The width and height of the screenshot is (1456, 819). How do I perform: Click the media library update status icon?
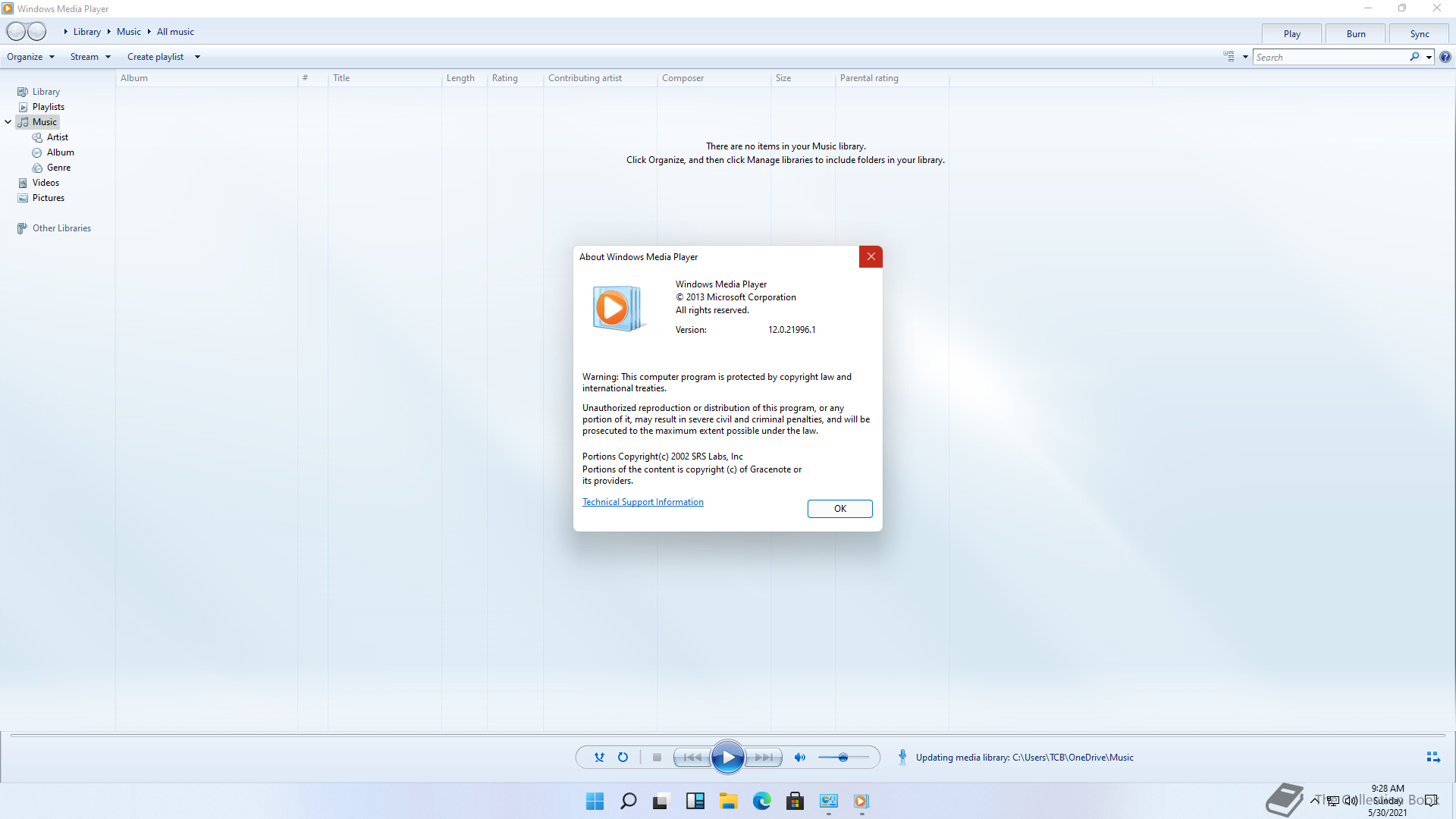(902, 757)
